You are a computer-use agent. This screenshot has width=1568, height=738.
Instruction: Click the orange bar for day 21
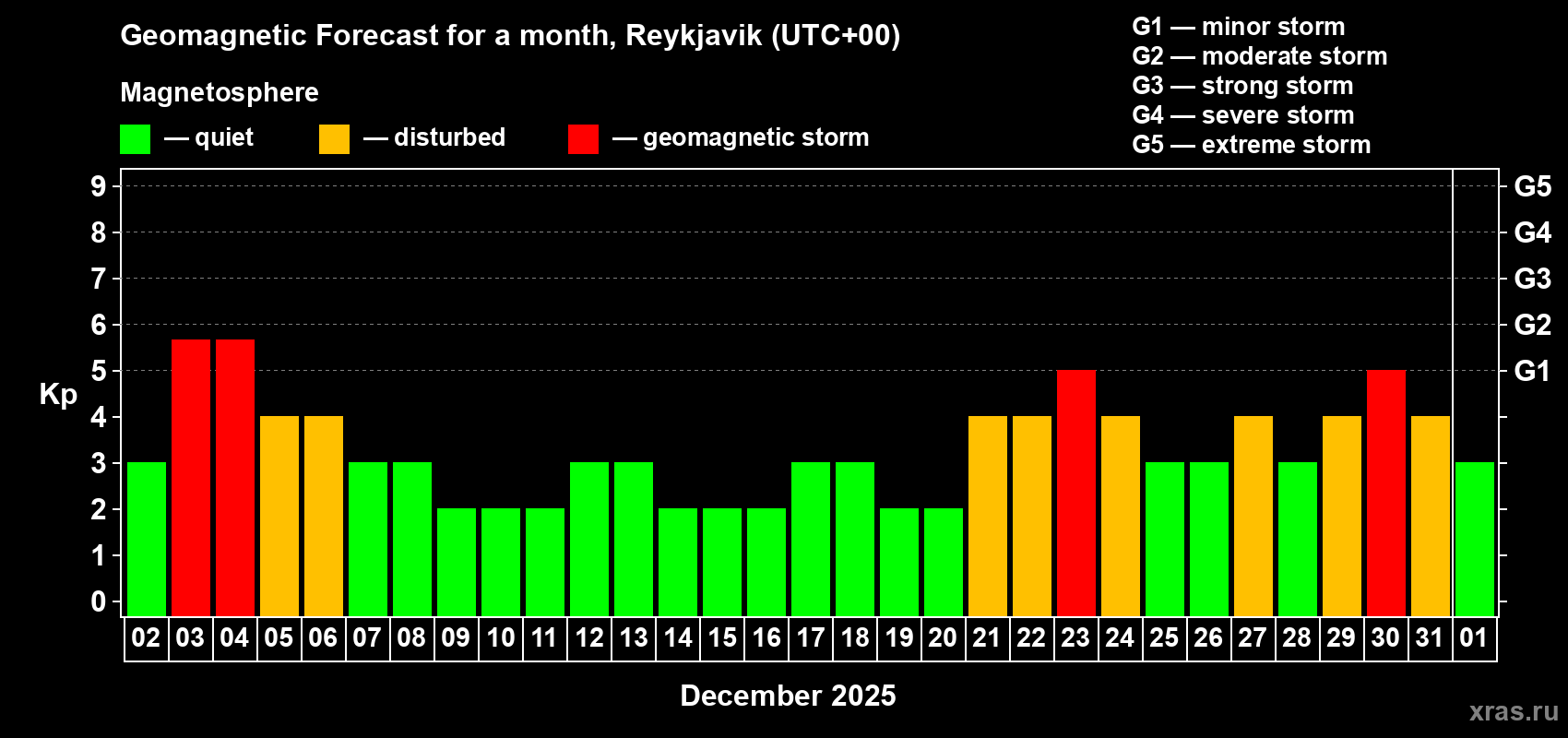988,517
